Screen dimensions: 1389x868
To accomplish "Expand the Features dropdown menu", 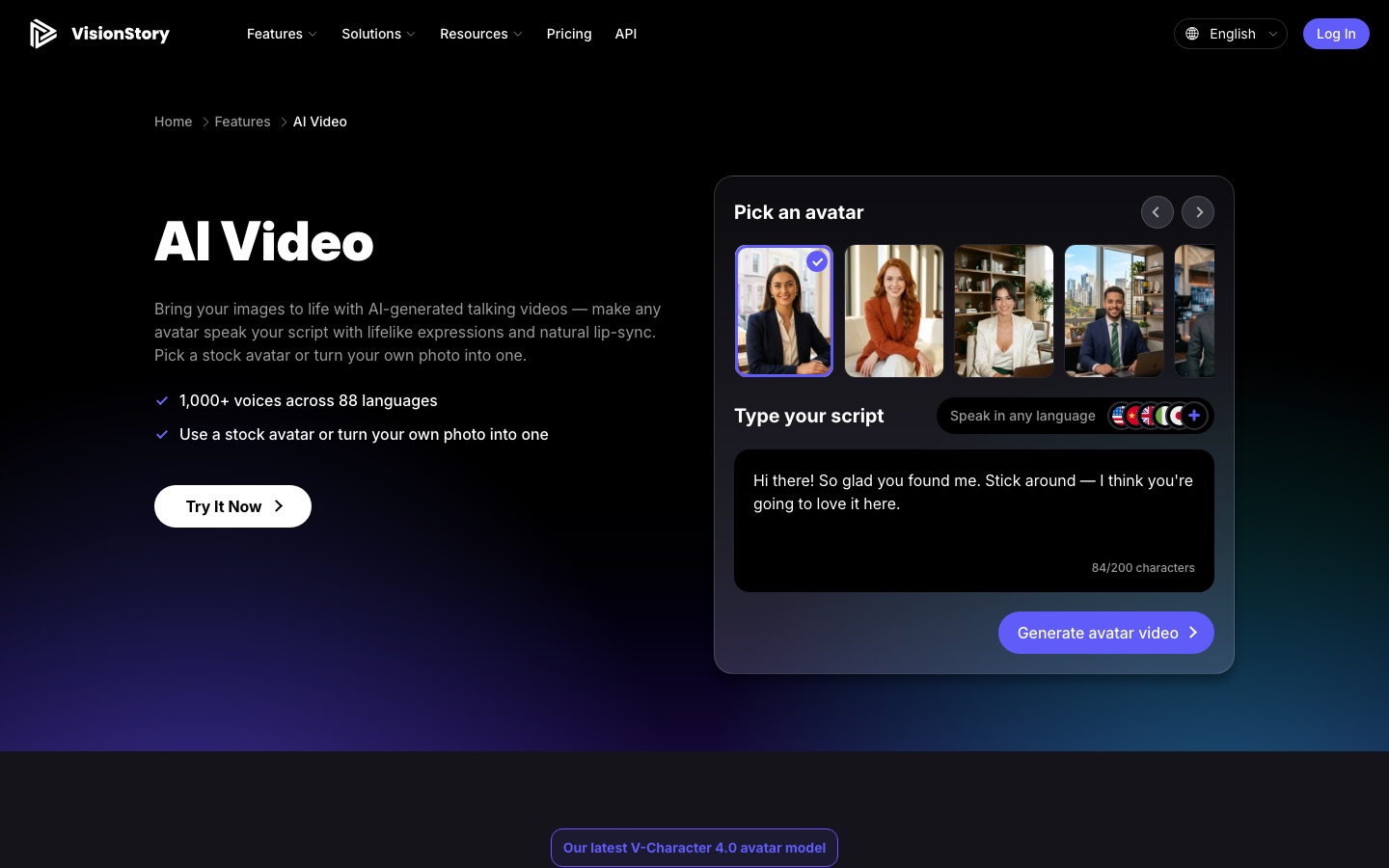I will 282,34.
